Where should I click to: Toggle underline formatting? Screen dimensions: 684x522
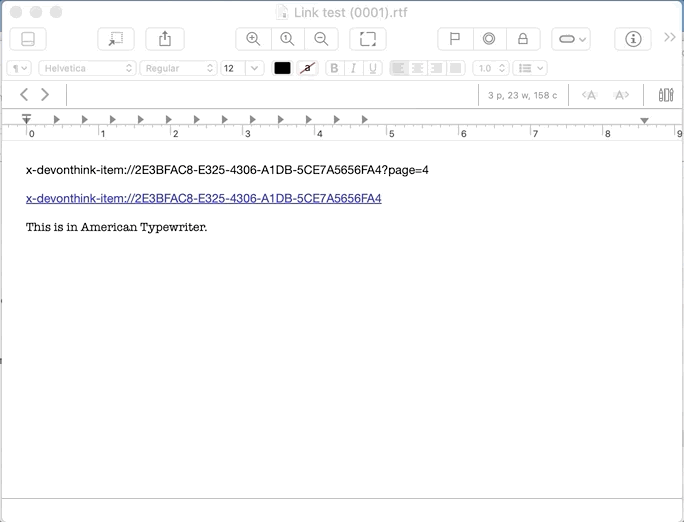(x=373, y=68)
